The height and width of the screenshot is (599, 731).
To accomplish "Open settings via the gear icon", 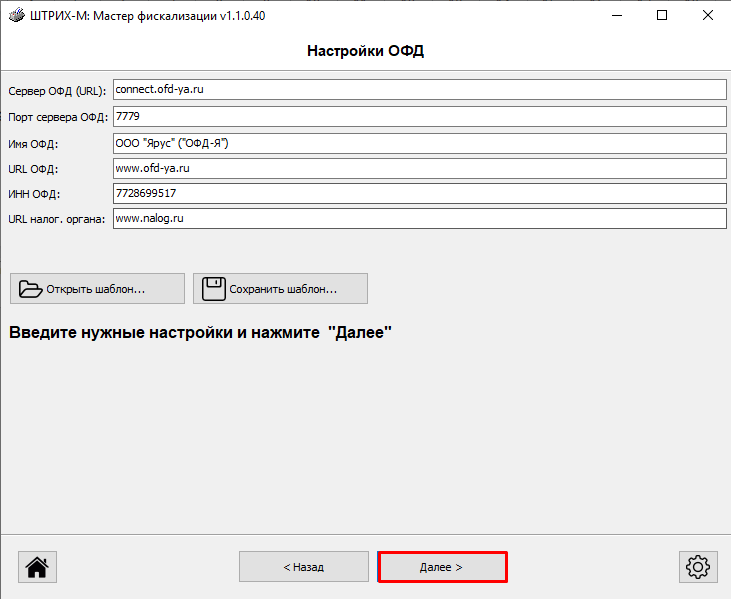I will pyautogui.click(x=696, y=567).
